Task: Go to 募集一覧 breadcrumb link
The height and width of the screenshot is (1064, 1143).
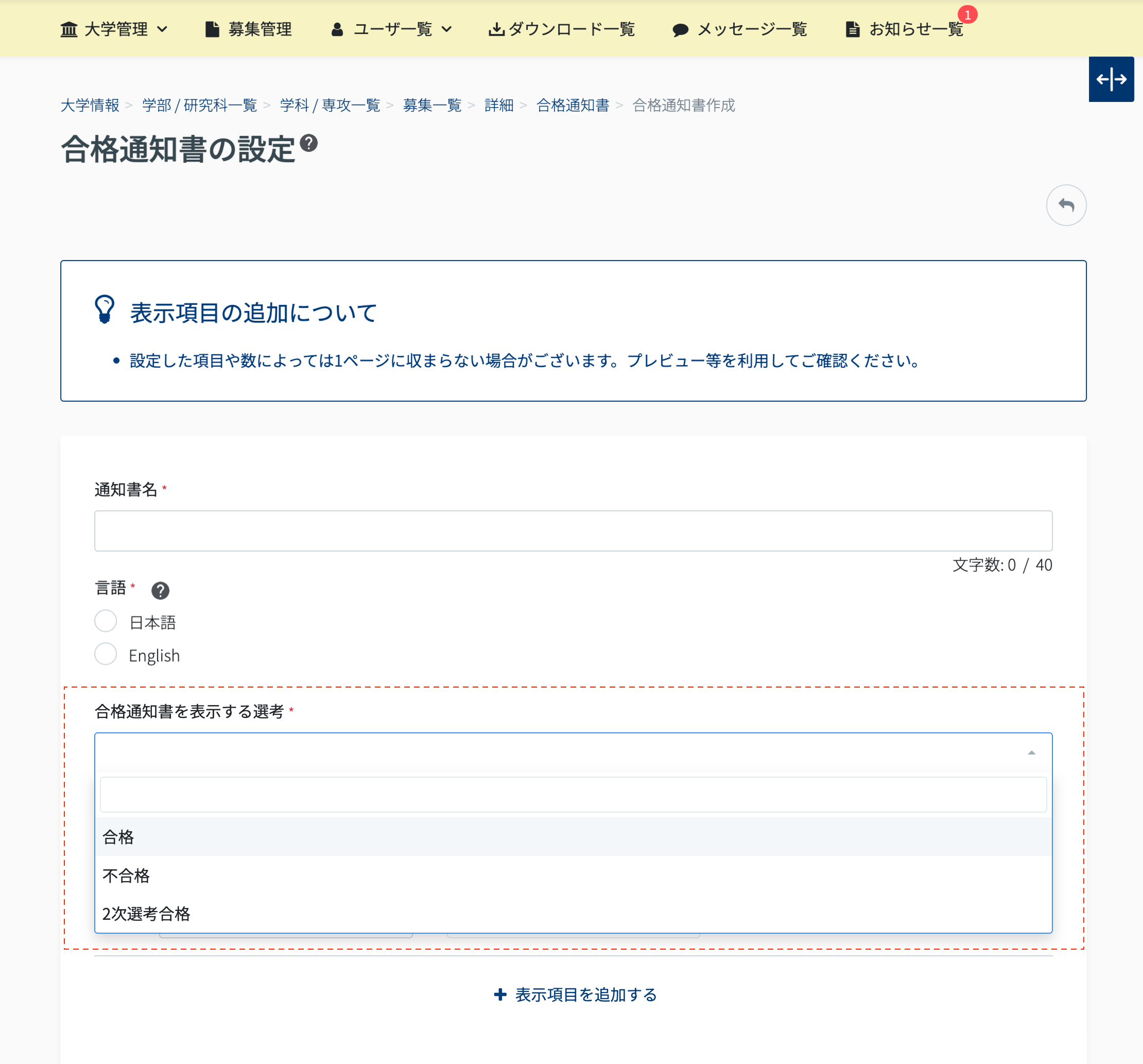Action: click(432, 105)
